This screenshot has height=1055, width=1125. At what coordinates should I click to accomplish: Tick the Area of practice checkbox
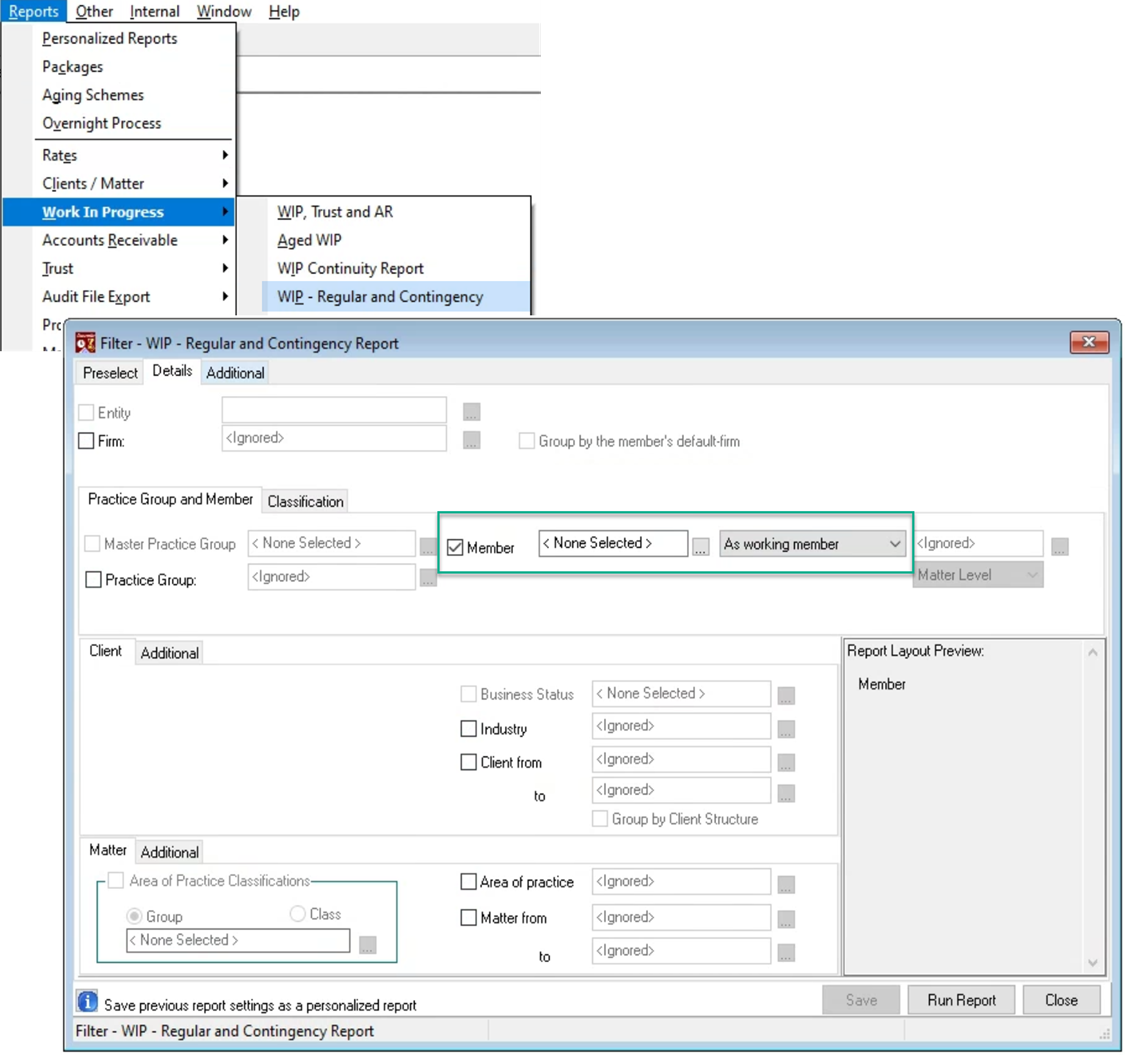click(469, 881)
